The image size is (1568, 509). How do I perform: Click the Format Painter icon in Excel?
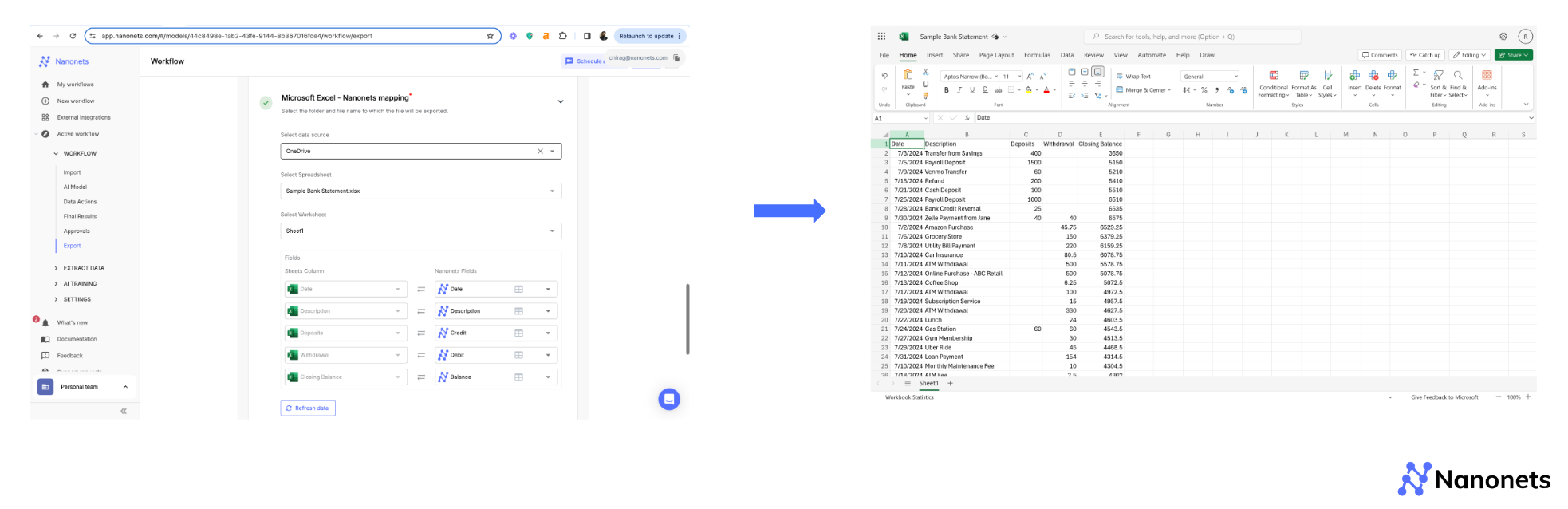[925, 96]
